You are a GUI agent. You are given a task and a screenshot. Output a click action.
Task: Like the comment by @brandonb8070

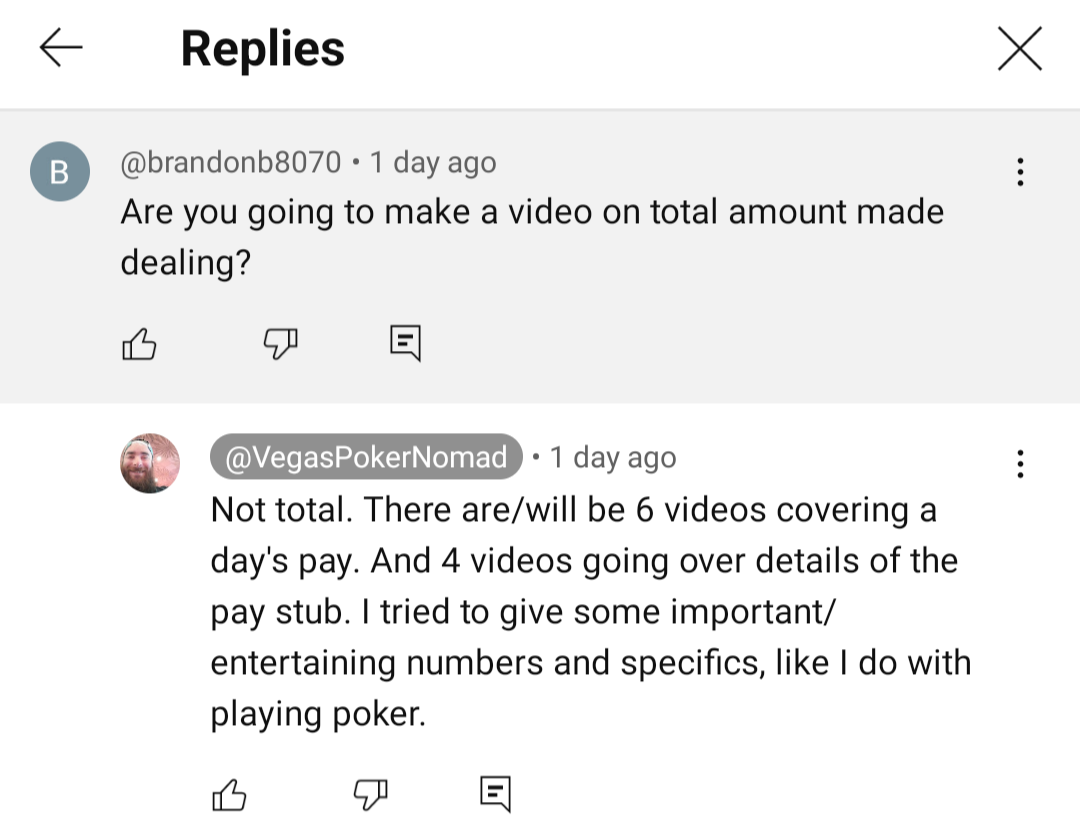tap(139, 344)
